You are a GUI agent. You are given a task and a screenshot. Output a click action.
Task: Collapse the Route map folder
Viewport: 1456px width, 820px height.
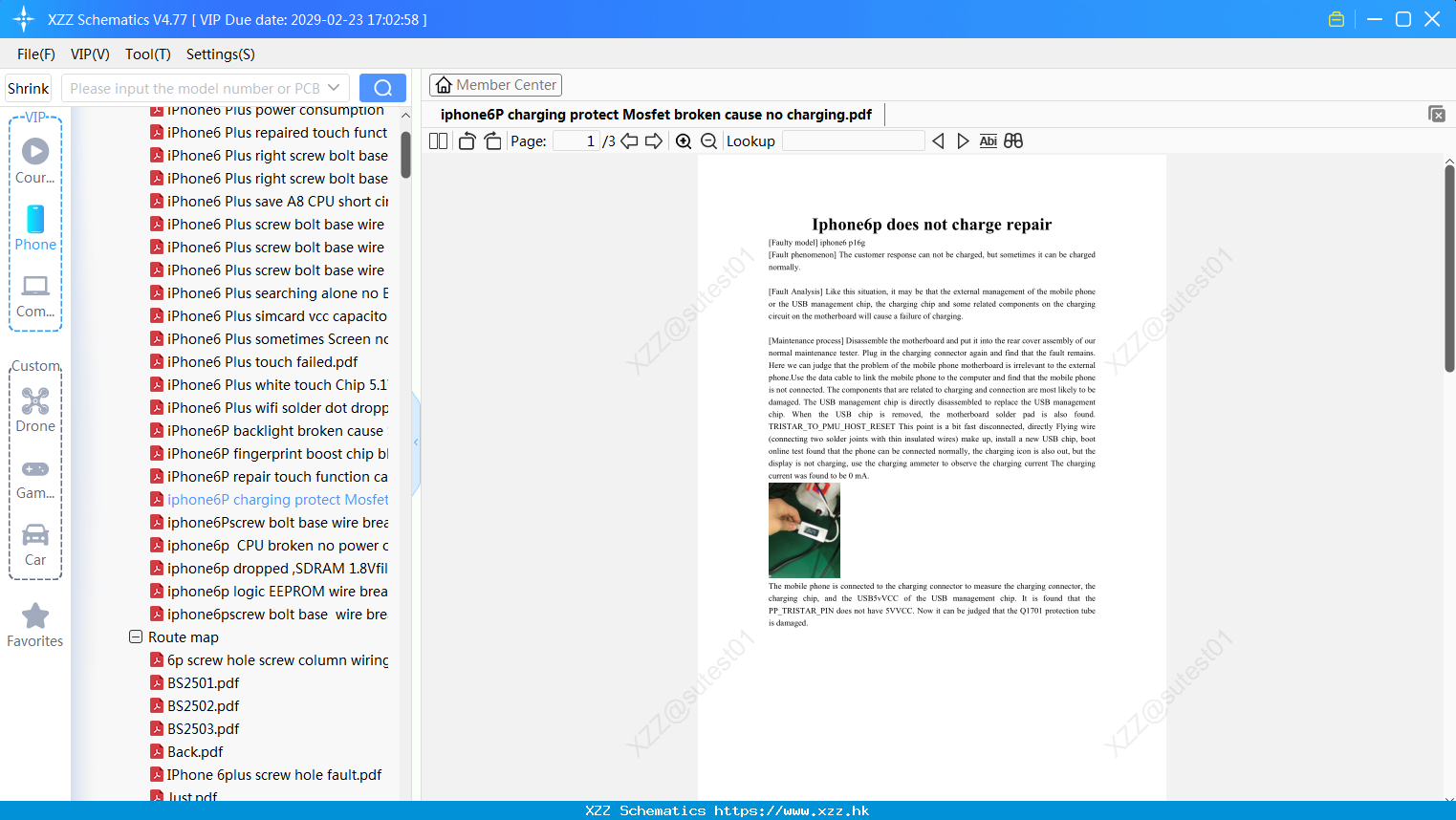[x=136, y=637]
